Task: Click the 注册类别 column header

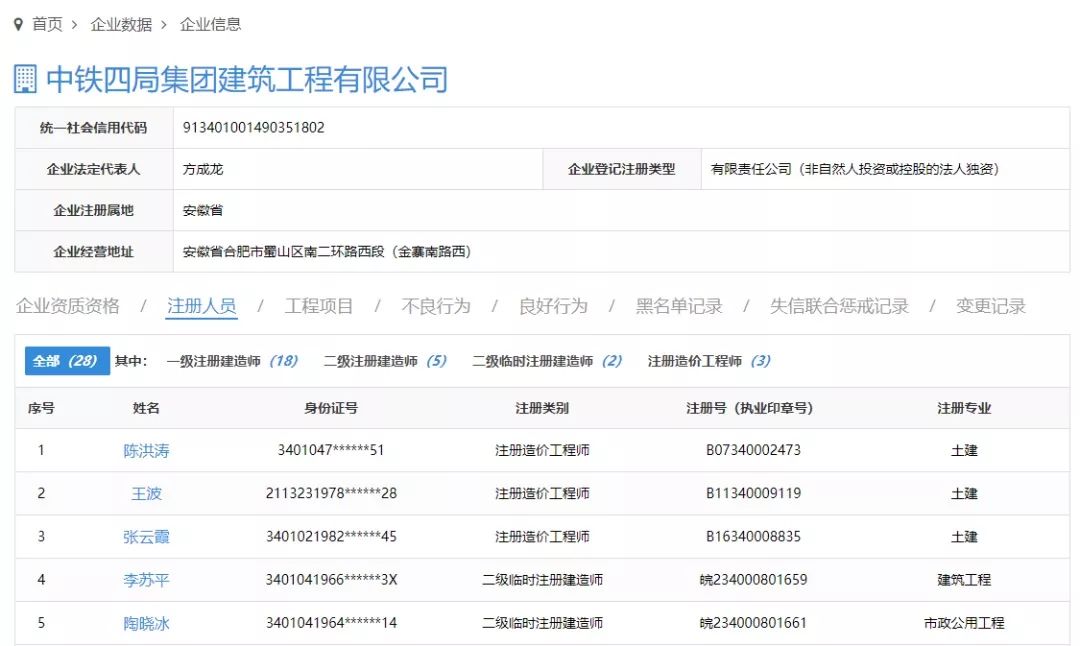Action: click(x=542, y=408)
